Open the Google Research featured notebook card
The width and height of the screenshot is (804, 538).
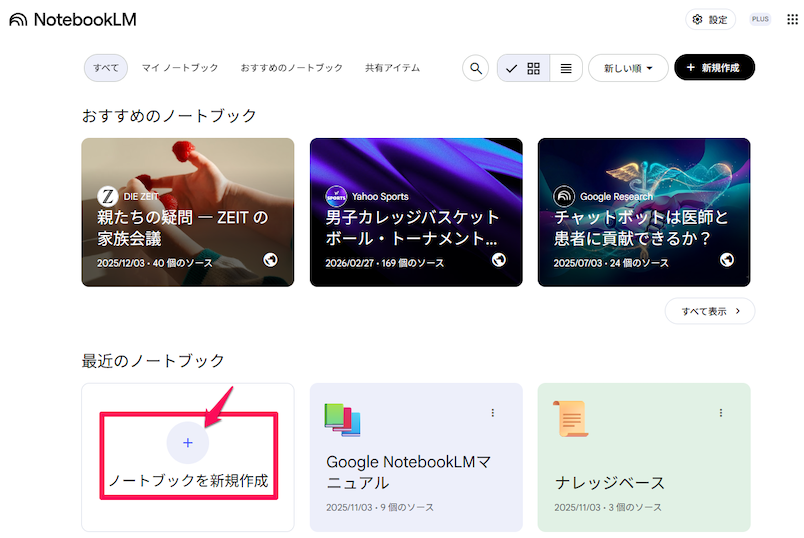pos(644,212)
